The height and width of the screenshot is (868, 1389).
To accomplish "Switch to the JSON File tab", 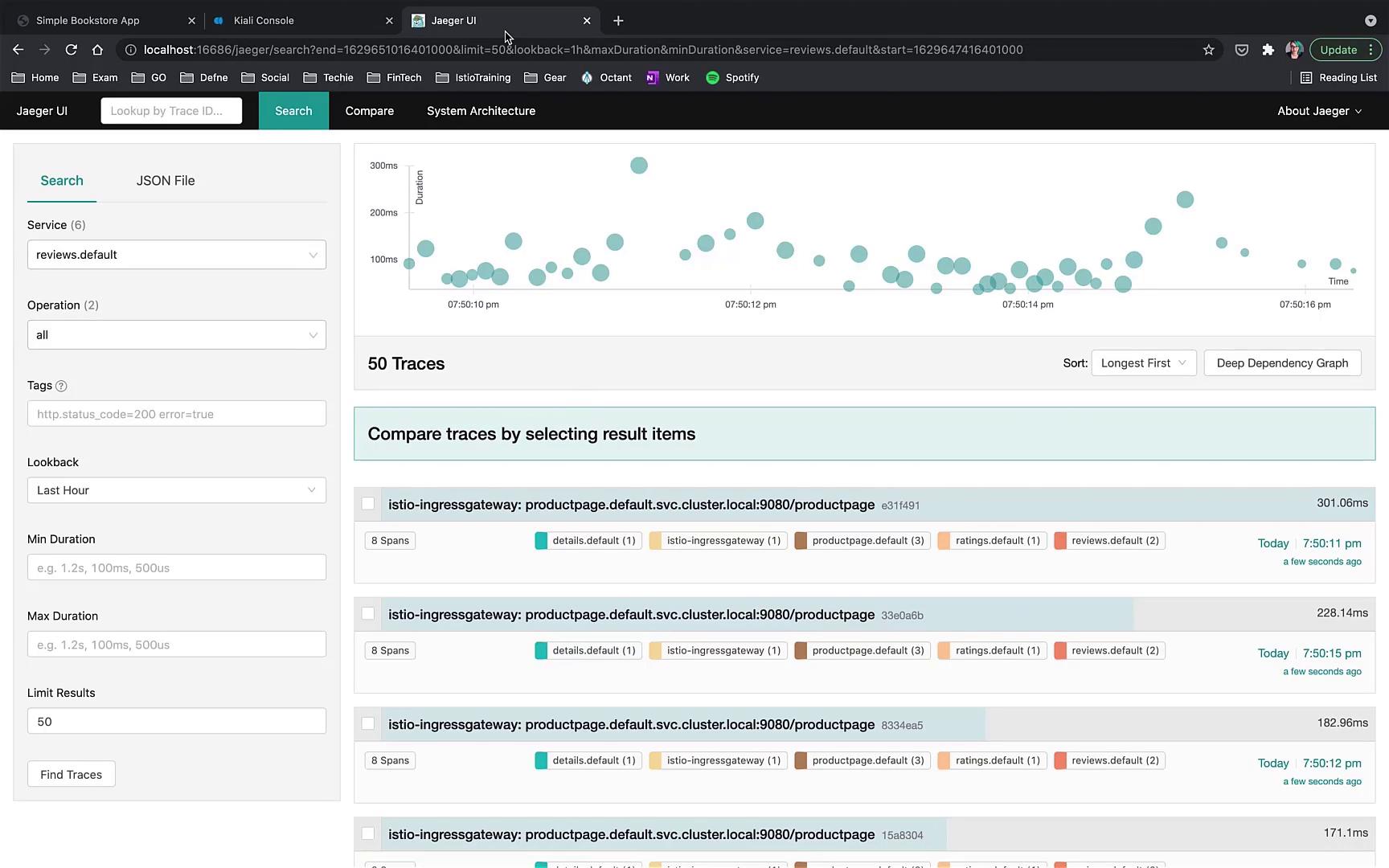I will click(x=166, y=181).
